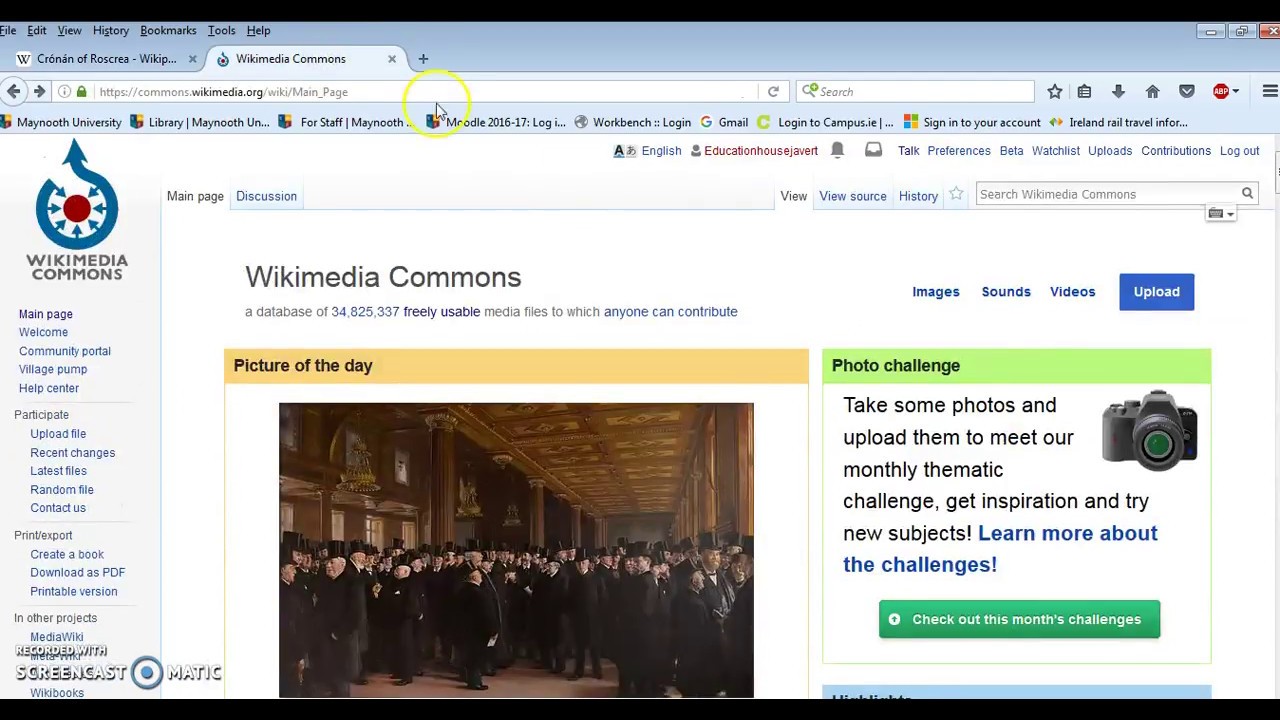This screenshot has height=720, width=1280.
Task: Close the Wikimedia Commons tab
Action: pyautogui.click(x=392, y=59)
